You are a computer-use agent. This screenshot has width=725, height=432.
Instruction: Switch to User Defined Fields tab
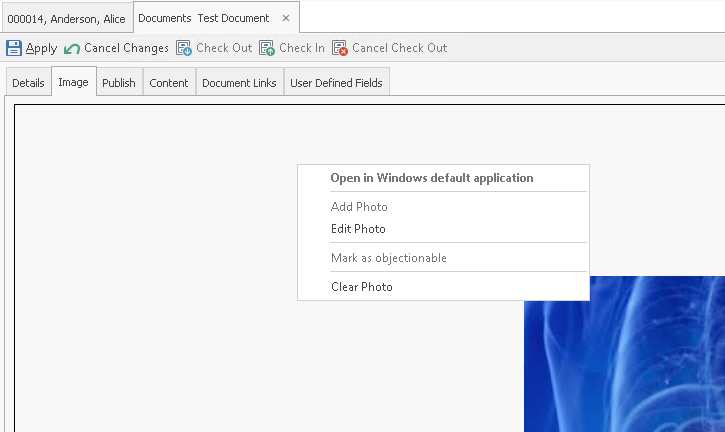point(336,83)
